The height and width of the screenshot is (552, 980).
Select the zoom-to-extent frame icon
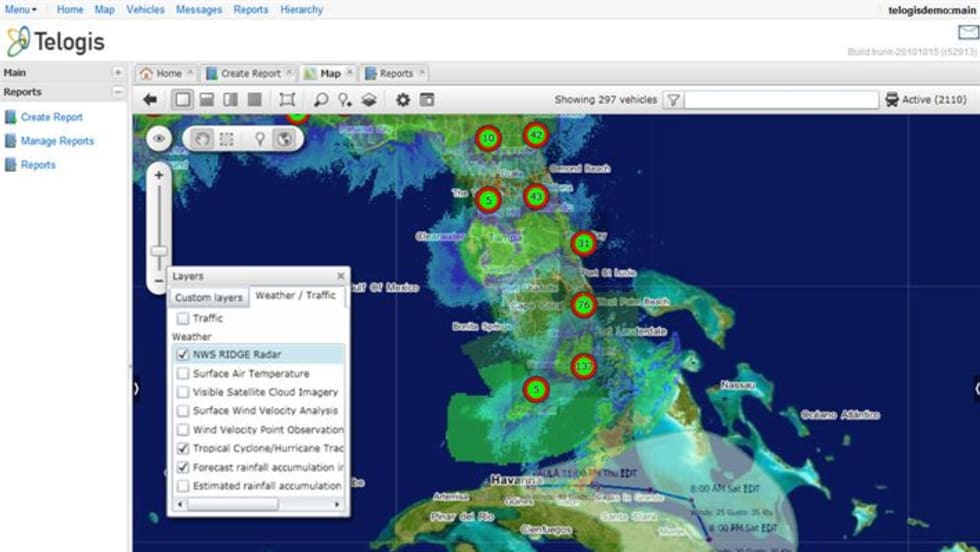click(x=287, y=100)
